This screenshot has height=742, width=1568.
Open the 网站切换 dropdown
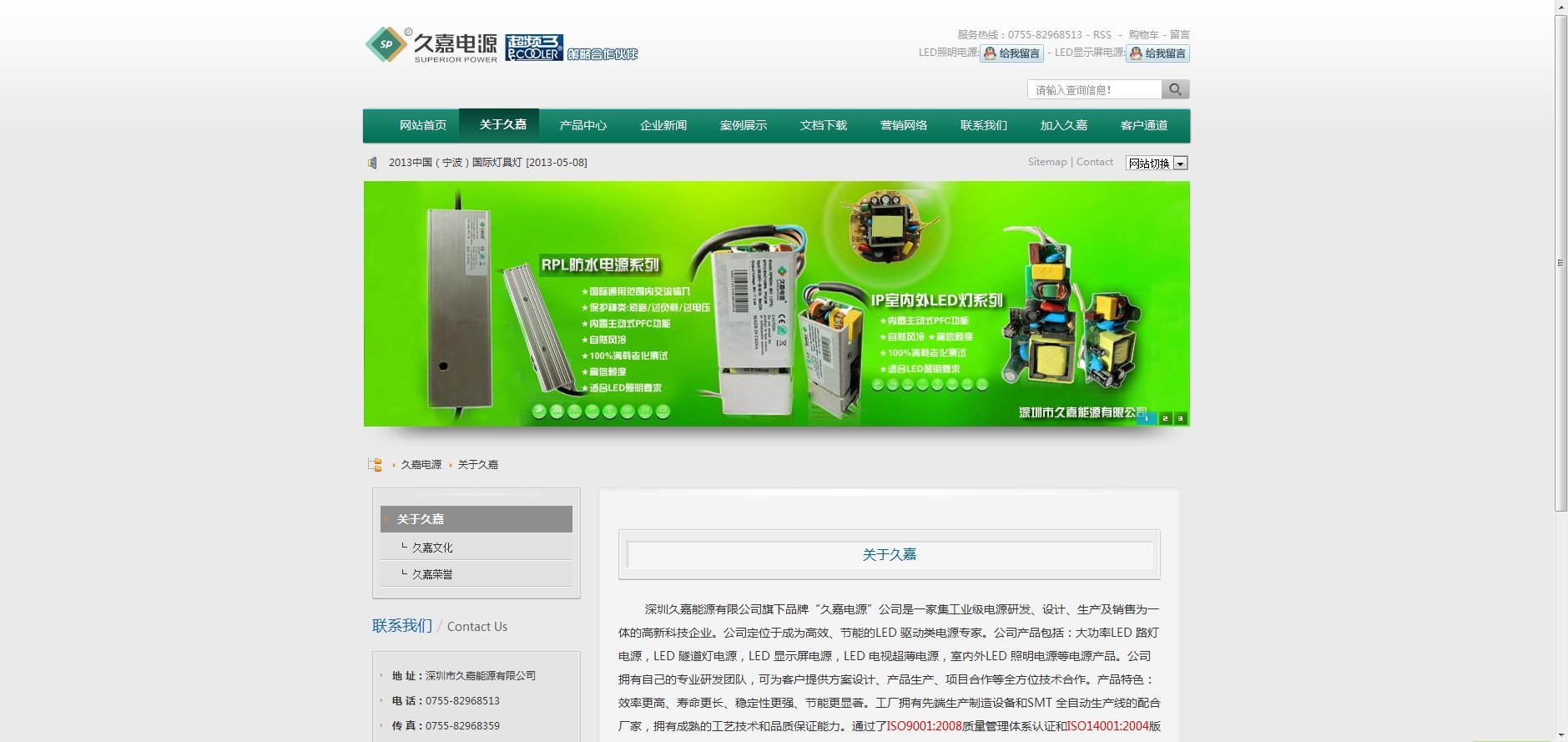pos(1157,163)
